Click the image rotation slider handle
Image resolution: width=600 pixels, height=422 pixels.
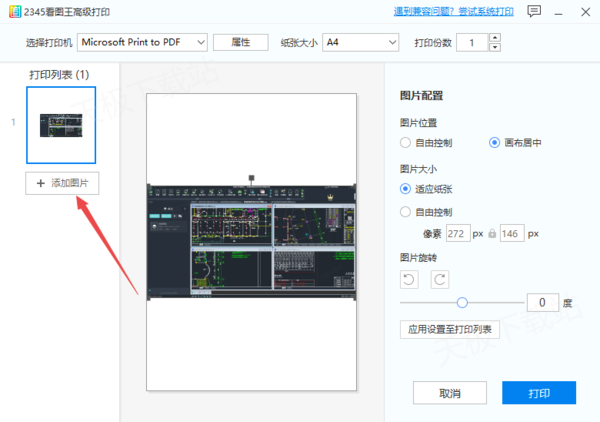[462, 302]
